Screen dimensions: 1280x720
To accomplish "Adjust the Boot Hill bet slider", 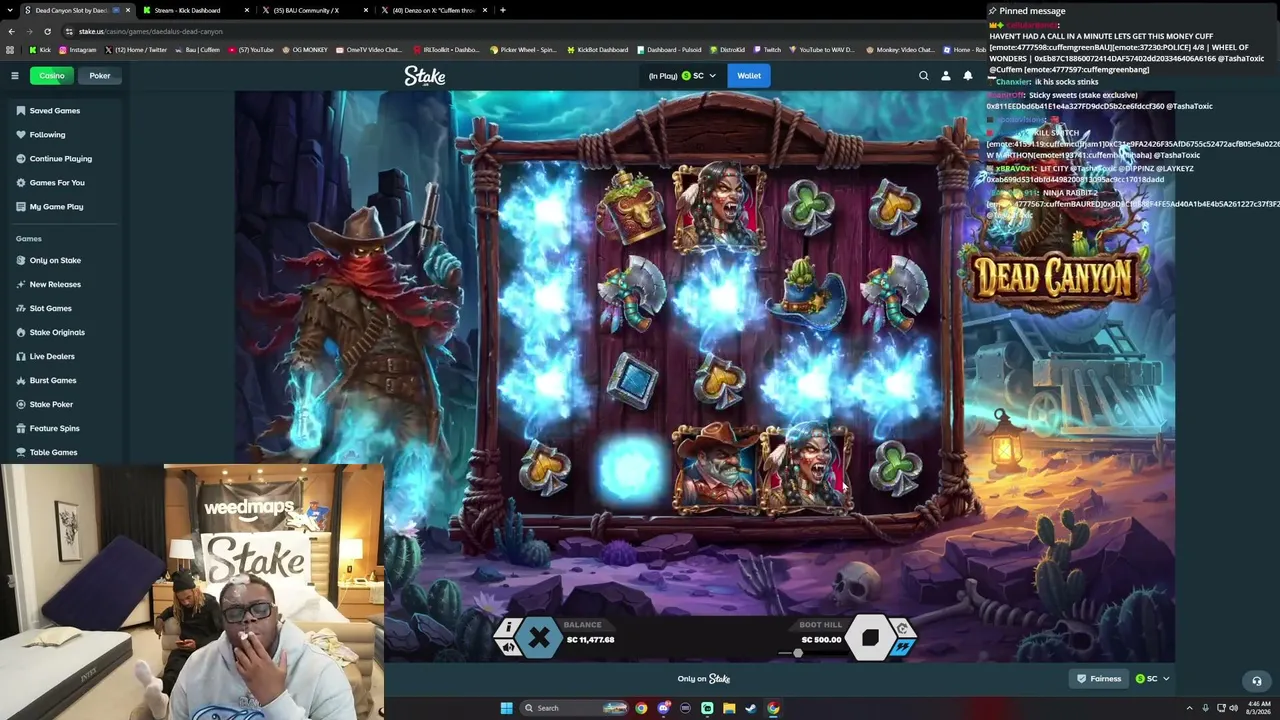I will click(797, 653).
